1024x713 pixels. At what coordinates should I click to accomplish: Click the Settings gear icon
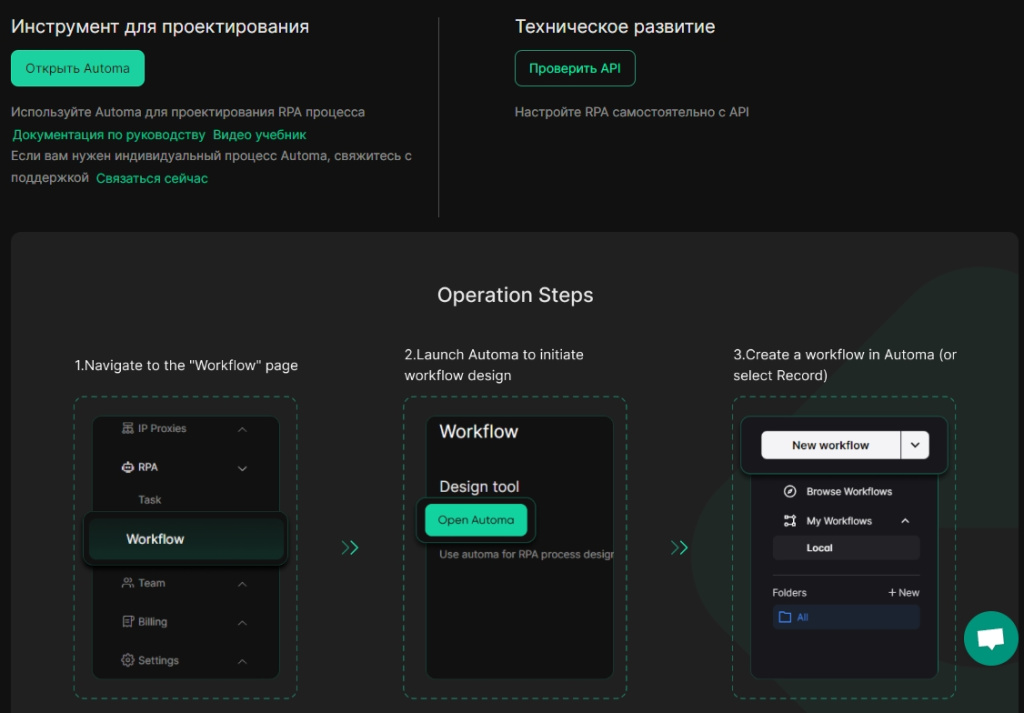tap(128, 660)
